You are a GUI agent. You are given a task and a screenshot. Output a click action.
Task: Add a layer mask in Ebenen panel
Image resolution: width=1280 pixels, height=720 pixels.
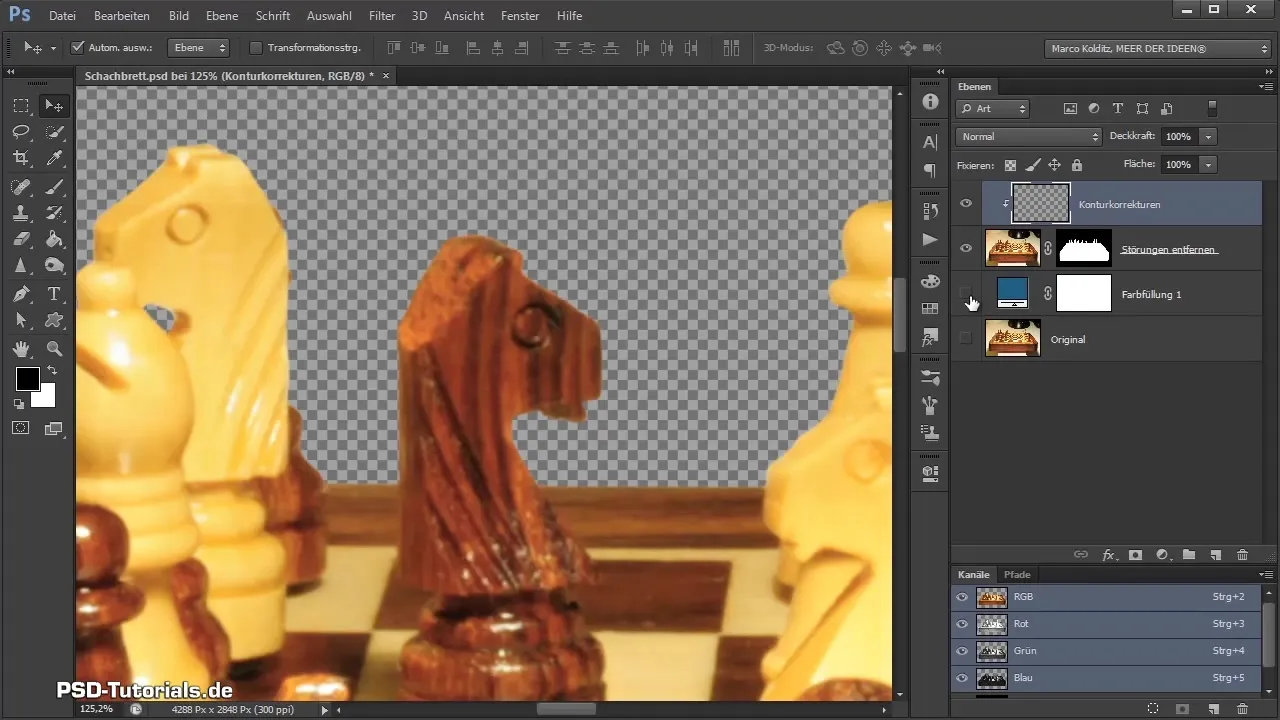click(1135, 554)
